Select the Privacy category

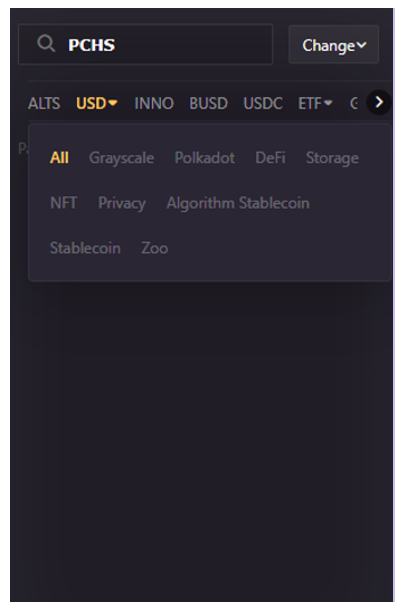(122, 203)
